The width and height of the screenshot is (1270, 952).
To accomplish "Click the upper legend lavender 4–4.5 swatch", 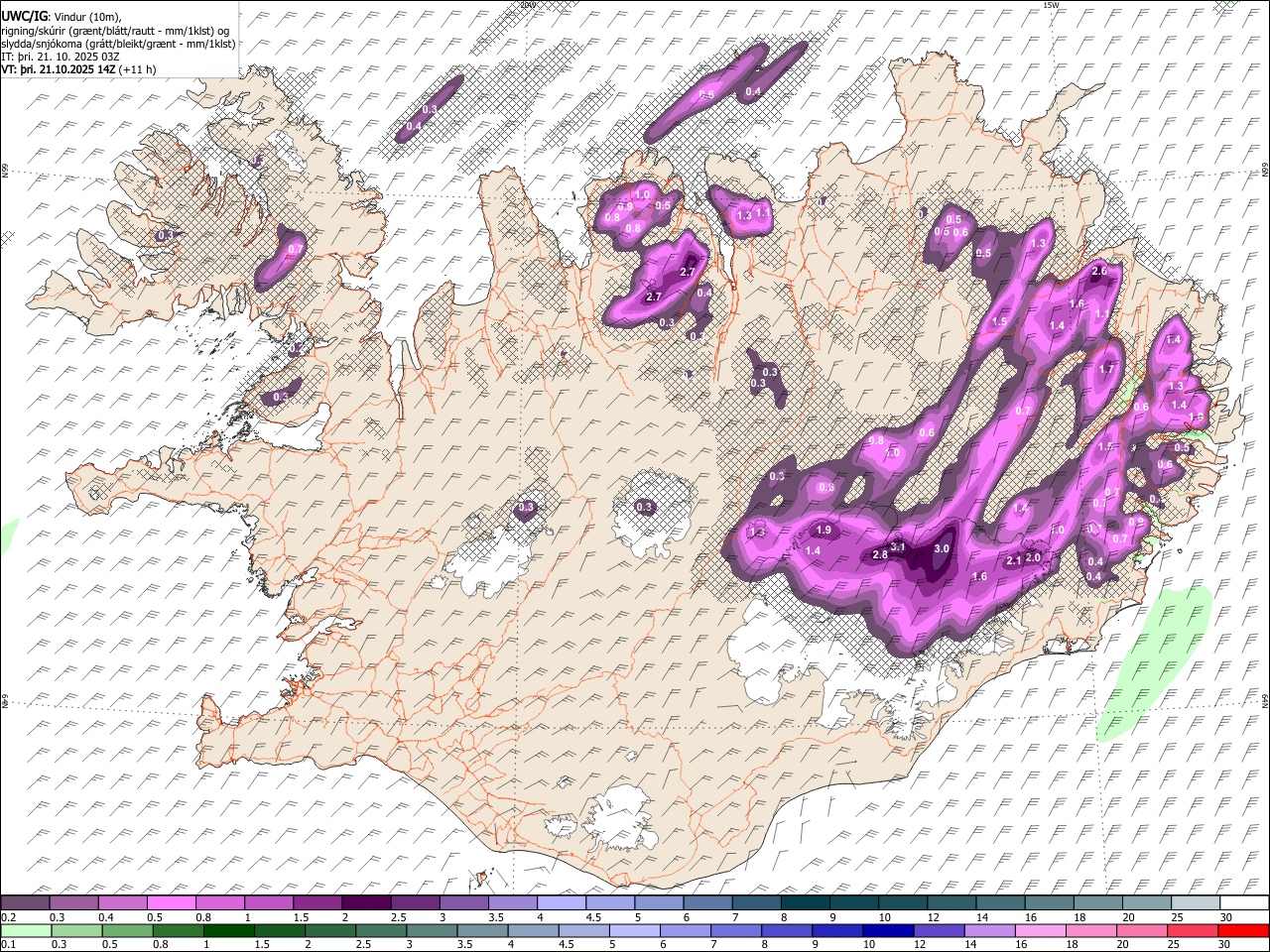I will click(562, 902).
